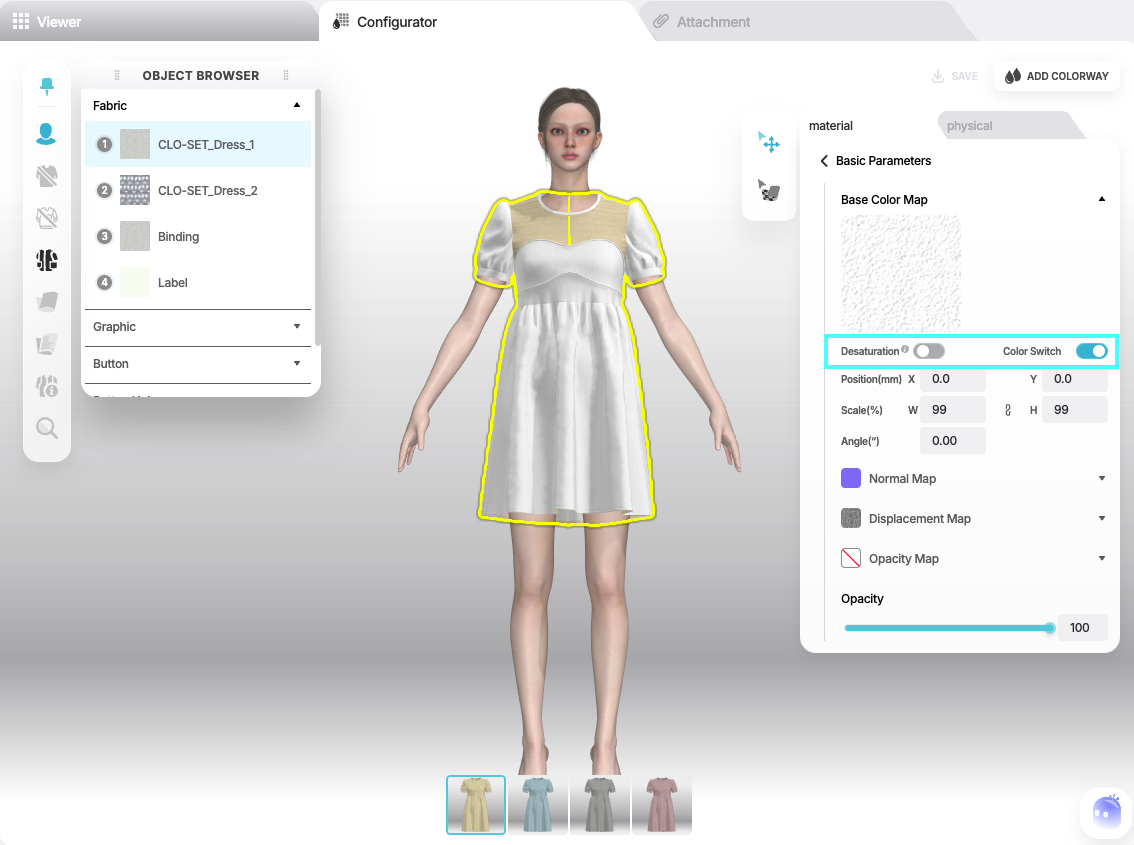Click the Displacement Map texture icon
1134x845 pixels.
[x=850, y=518]
